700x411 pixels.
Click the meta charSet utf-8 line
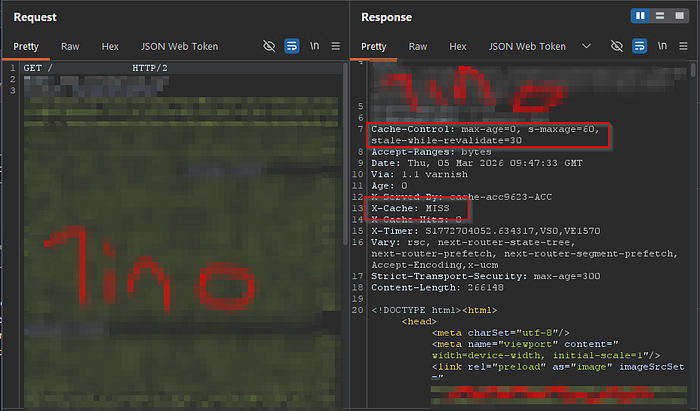pos(500,332)
